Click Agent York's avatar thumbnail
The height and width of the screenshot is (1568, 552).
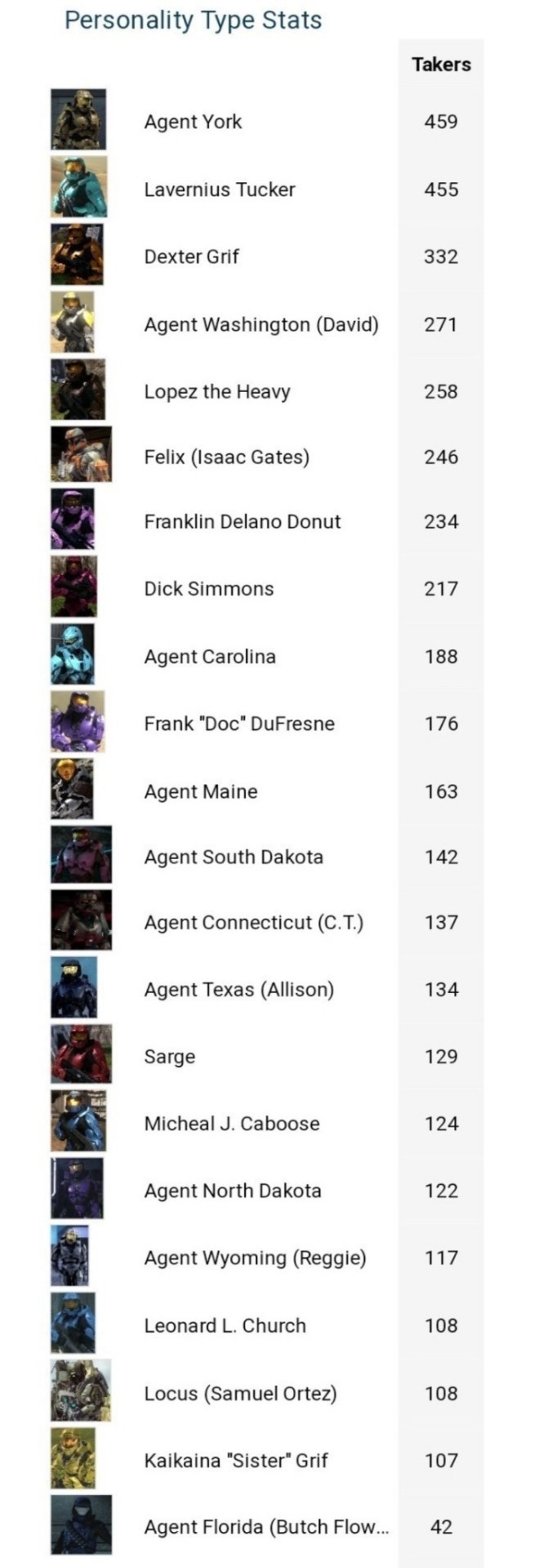78,120
